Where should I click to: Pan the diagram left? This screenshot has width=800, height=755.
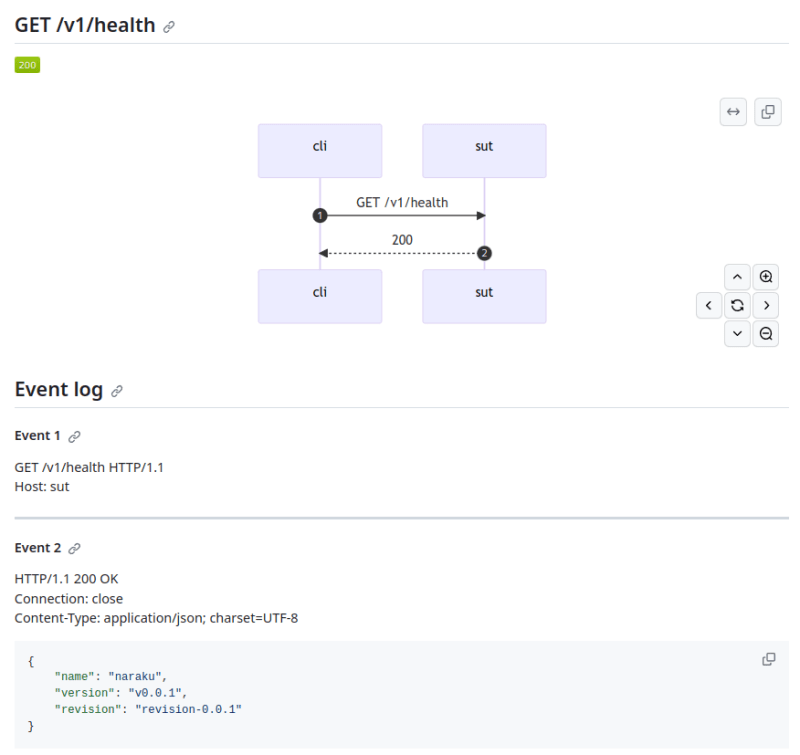click(709, 306)
